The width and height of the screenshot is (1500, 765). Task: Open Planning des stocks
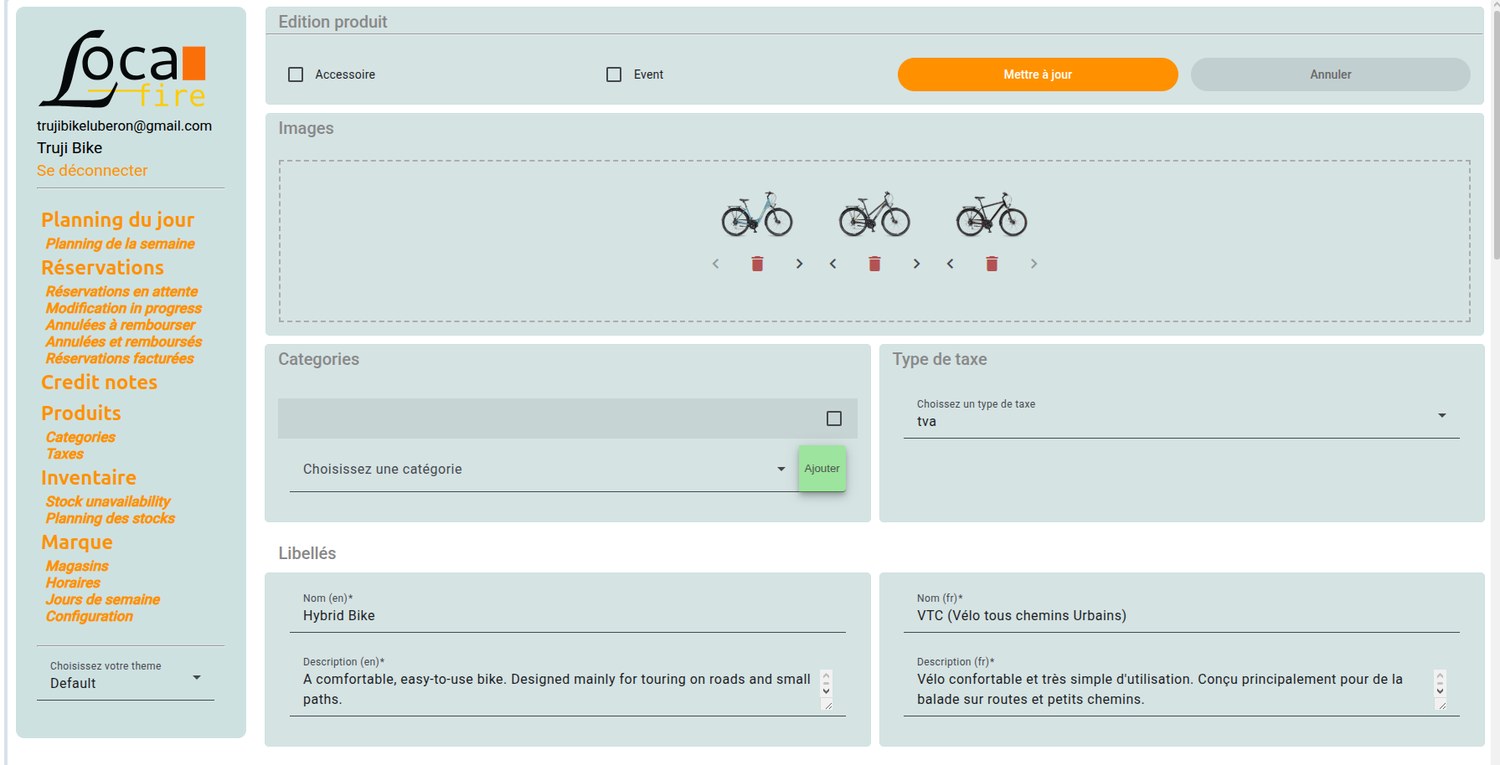[x=110, y=518]
